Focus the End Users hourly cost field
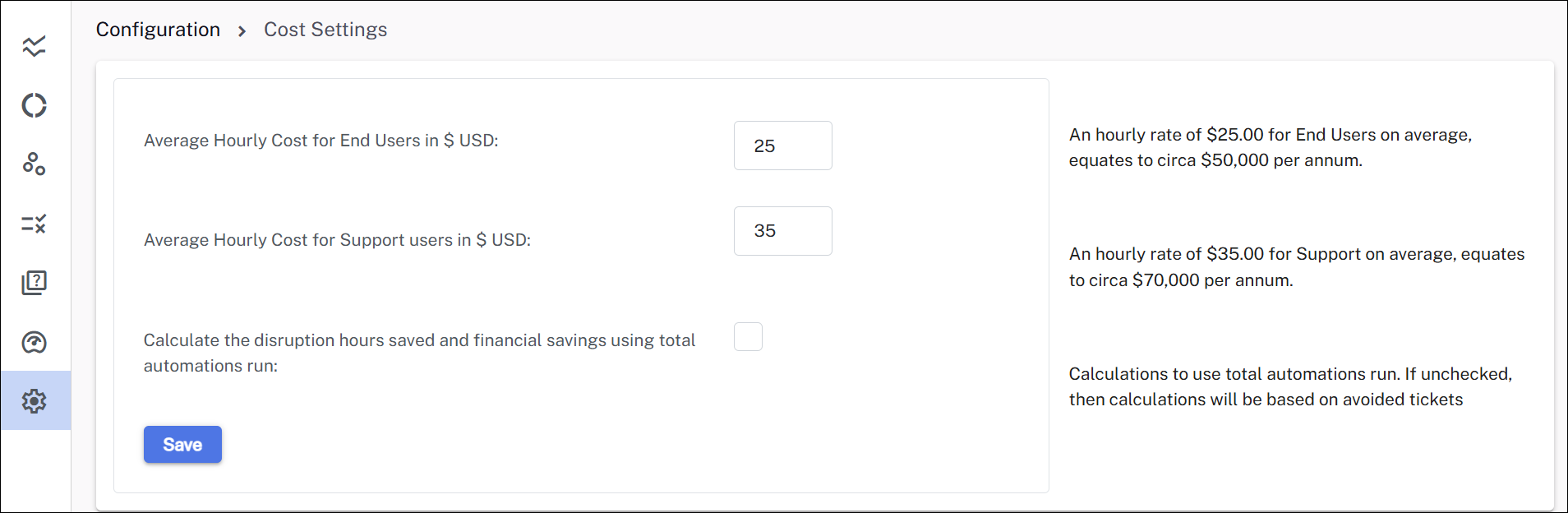 (782, 146)
